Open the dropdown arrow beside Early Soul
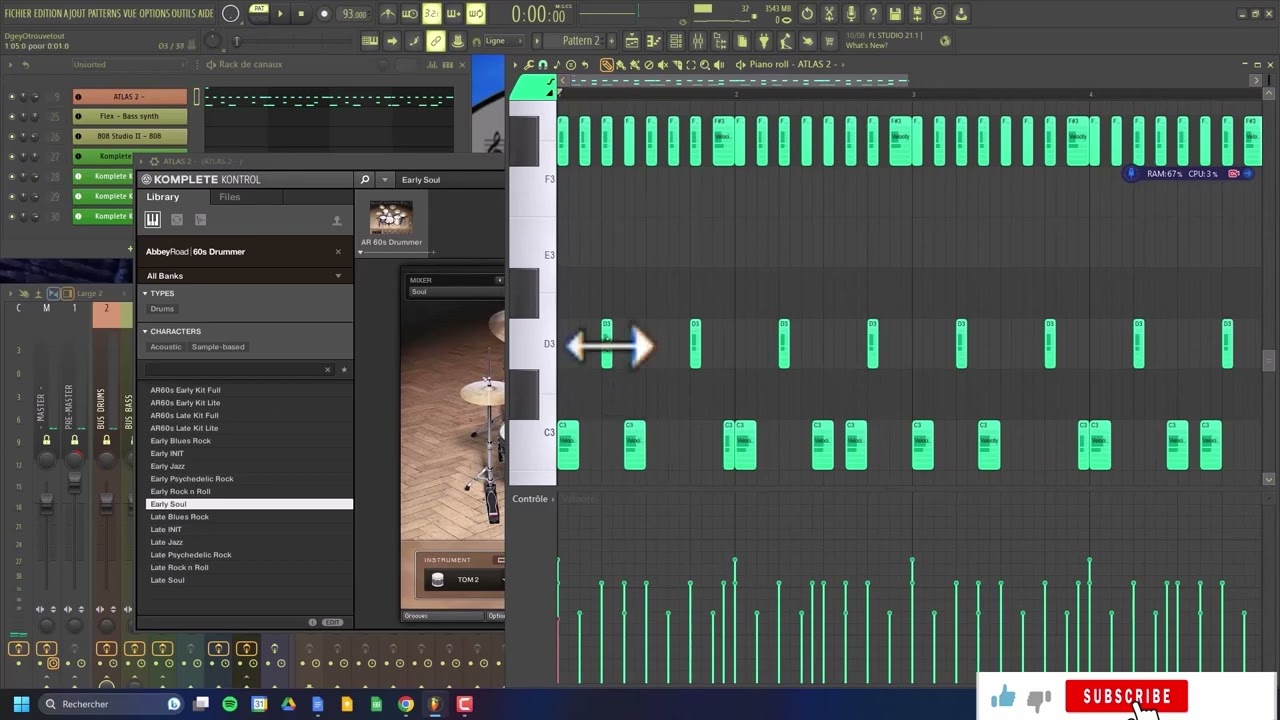This screenshot has height=720, width=1280. [x=384, y=179]
